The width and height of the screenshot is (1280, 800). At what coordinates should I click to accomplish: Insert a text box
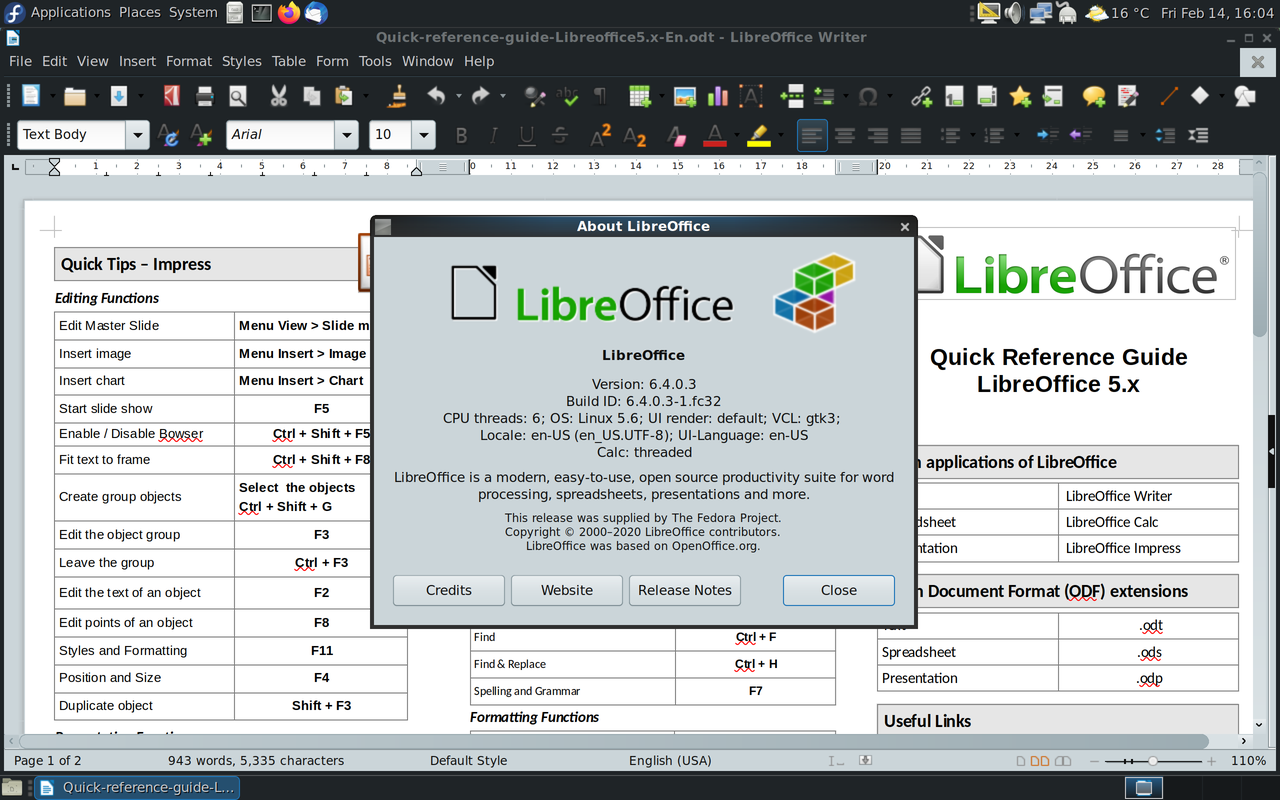[x=750, y=96]
